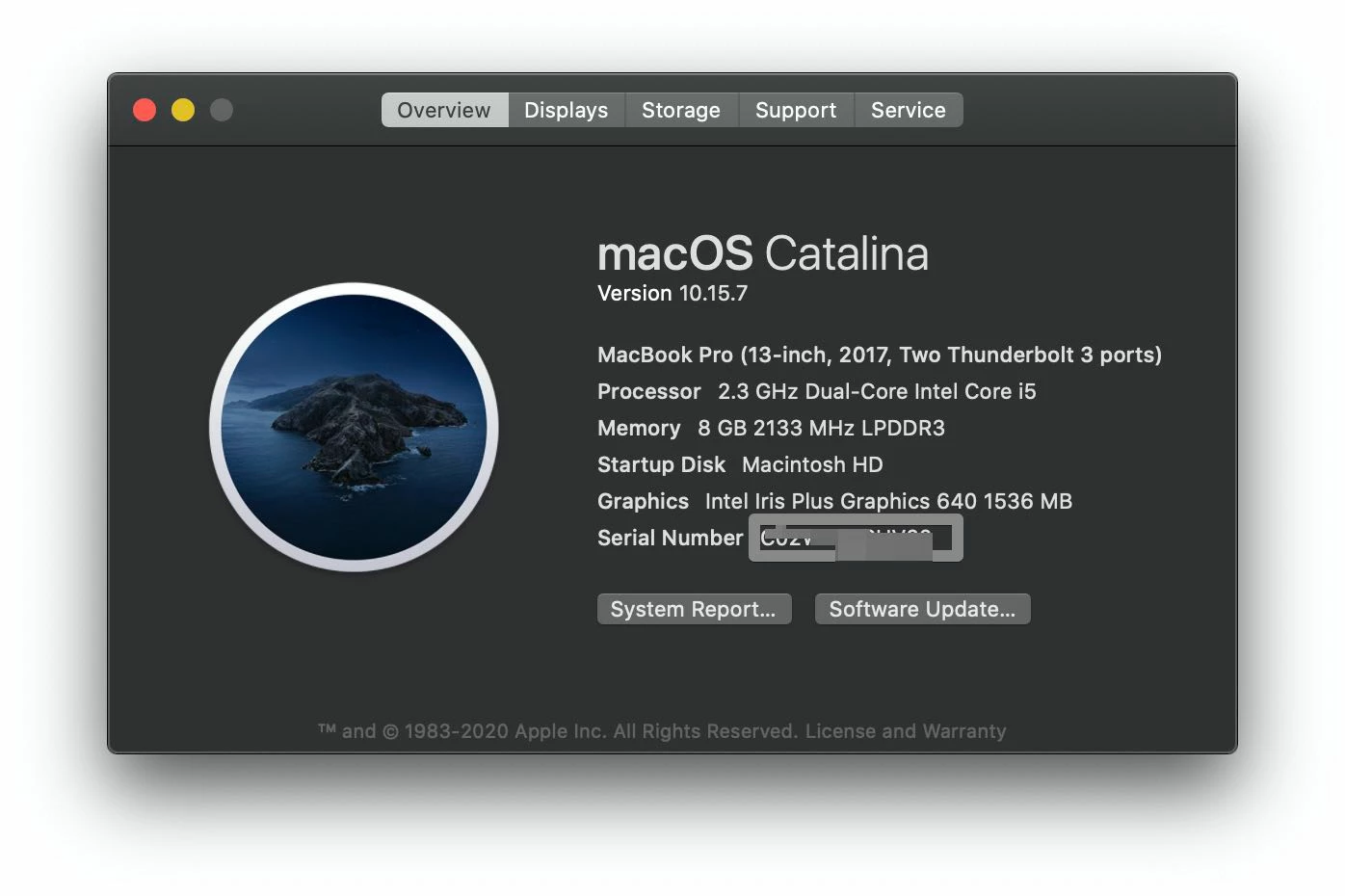1345x896 pixels.
Task: Open the Displays tab
Action: click(567, 110)
